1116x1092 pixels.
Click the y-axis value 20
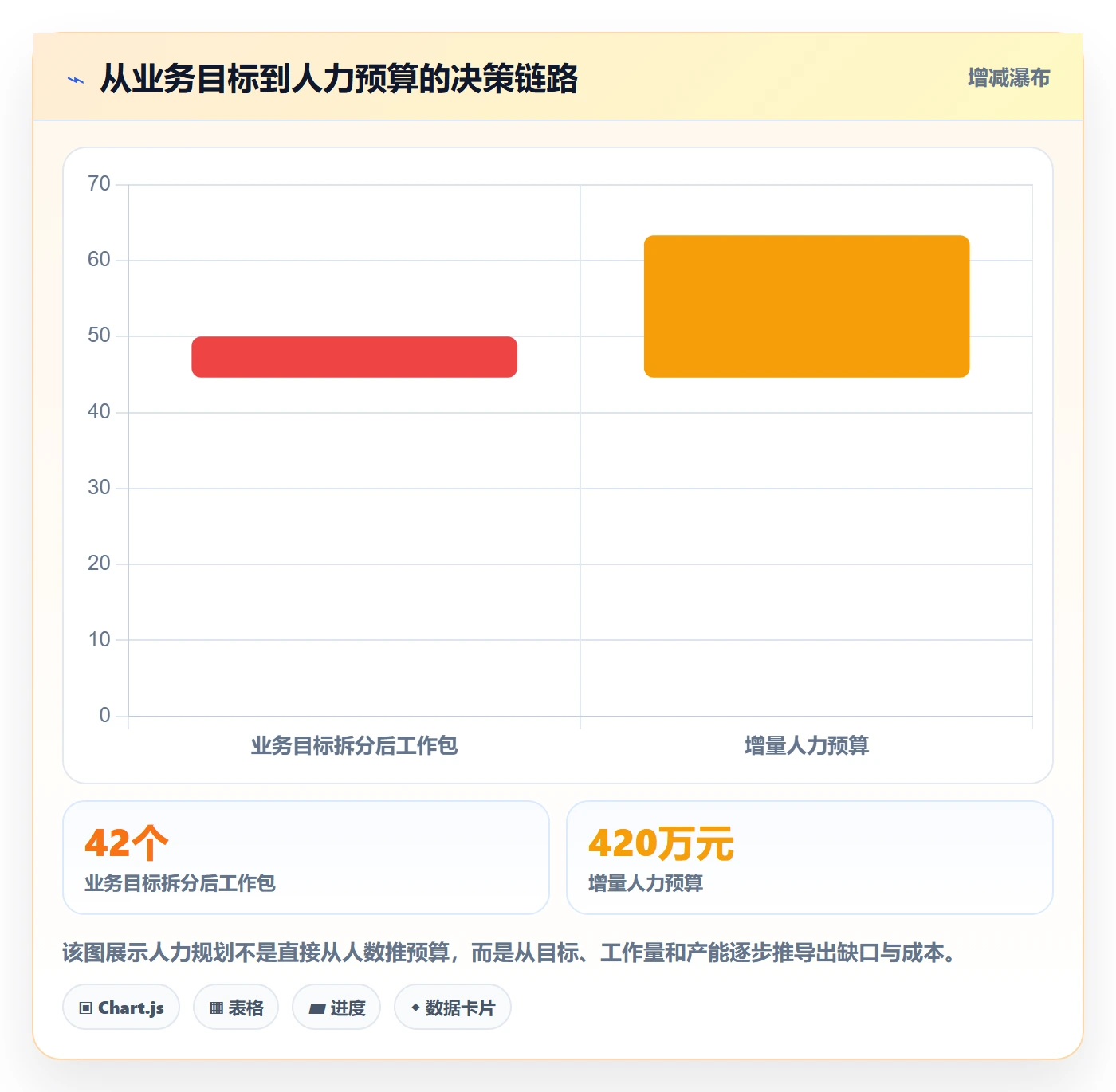(99, 564)
